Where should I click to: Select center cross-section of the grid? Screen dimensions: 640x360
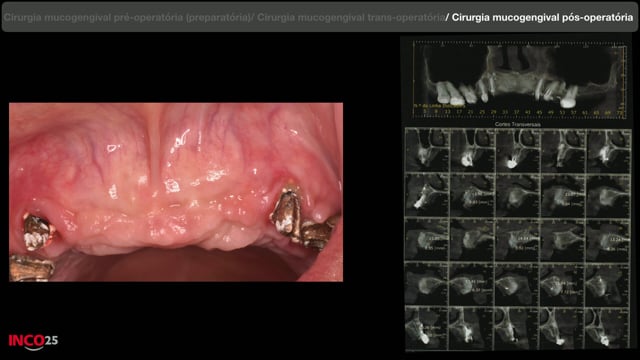[518, 240]
